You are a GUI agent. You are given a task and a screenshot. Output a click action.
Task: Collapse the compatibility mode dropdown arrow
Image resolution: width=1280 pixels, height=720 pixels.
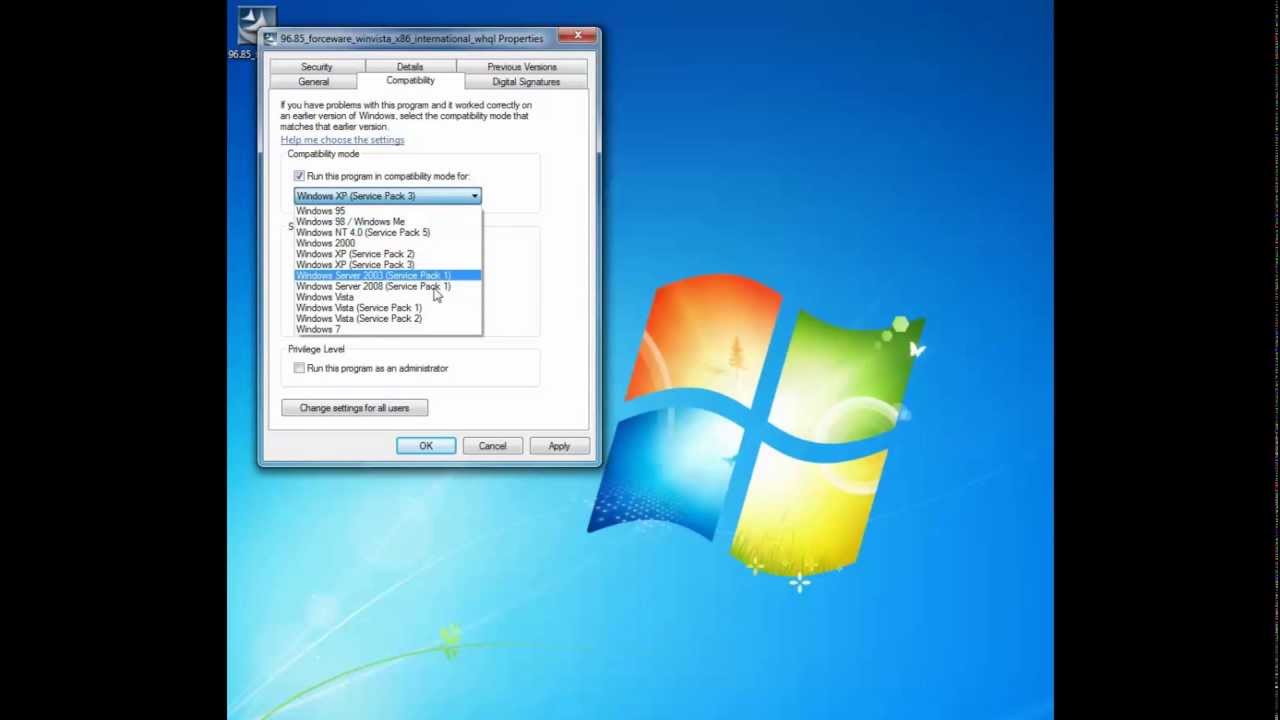click(x=474, y=196)
